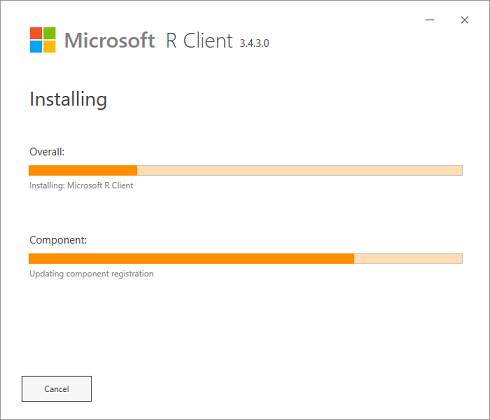
Task: Click the 'Installing: Microsoft R Client' status text
Action: 81,186
